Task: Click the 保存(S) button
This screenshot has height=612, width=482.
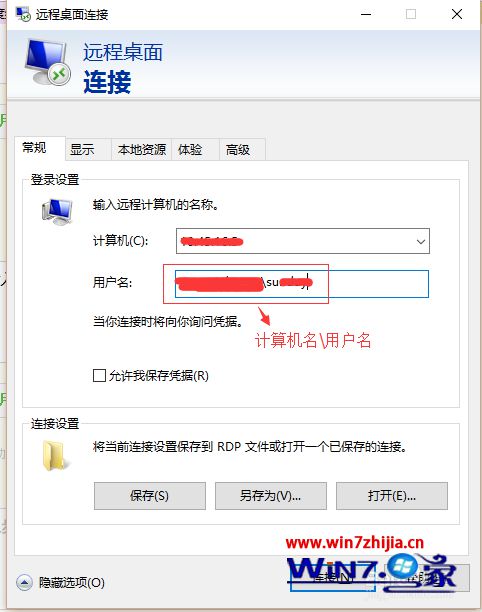Action: 149,496
